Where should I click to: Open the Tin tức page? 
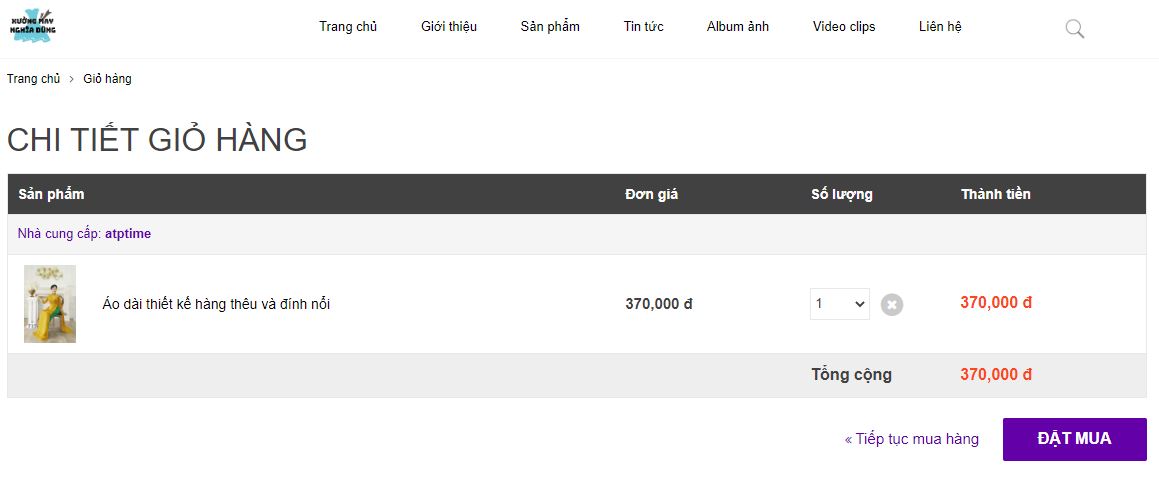(x=643, y=27)
